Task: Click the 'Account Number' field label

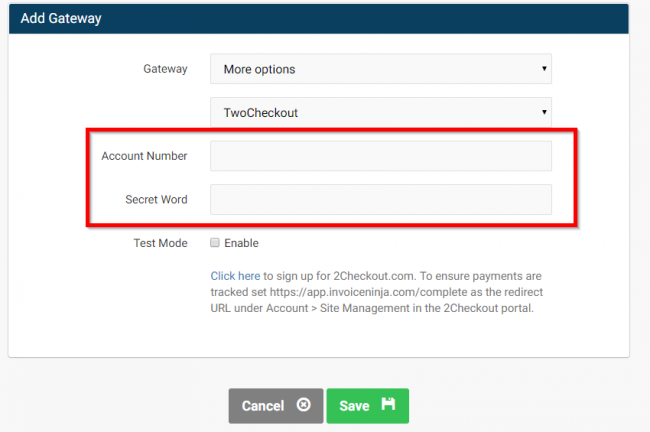Action: [x=144, y=156]
